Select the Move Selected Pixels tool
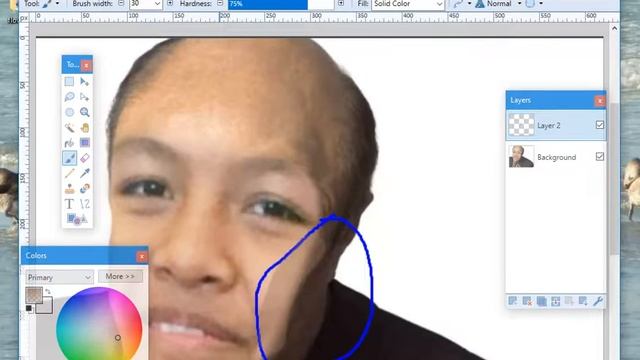The height and width of the screenshot is (360, 640). 84,82
